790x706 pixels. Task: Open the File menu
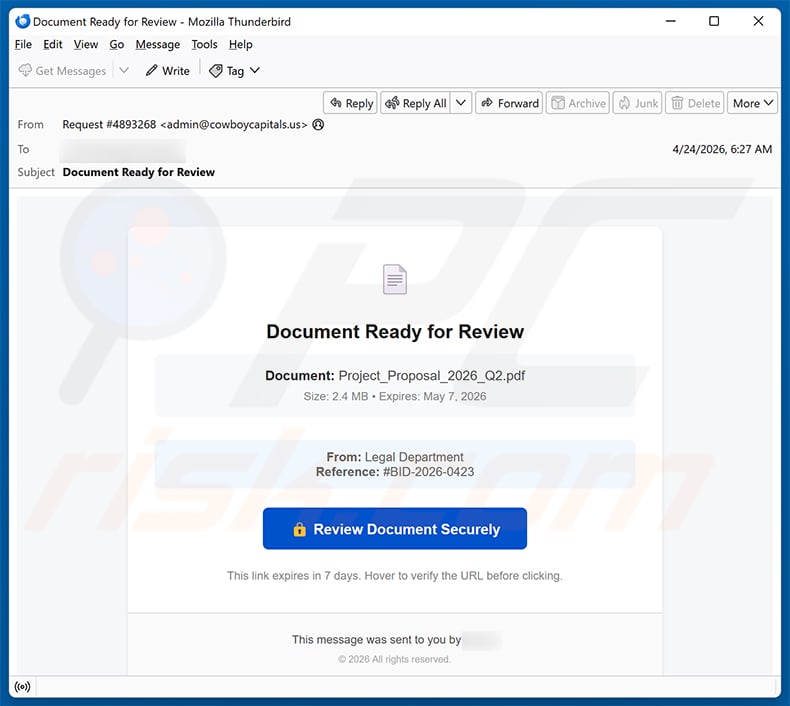pyautogui.click(x=23, y=44)
